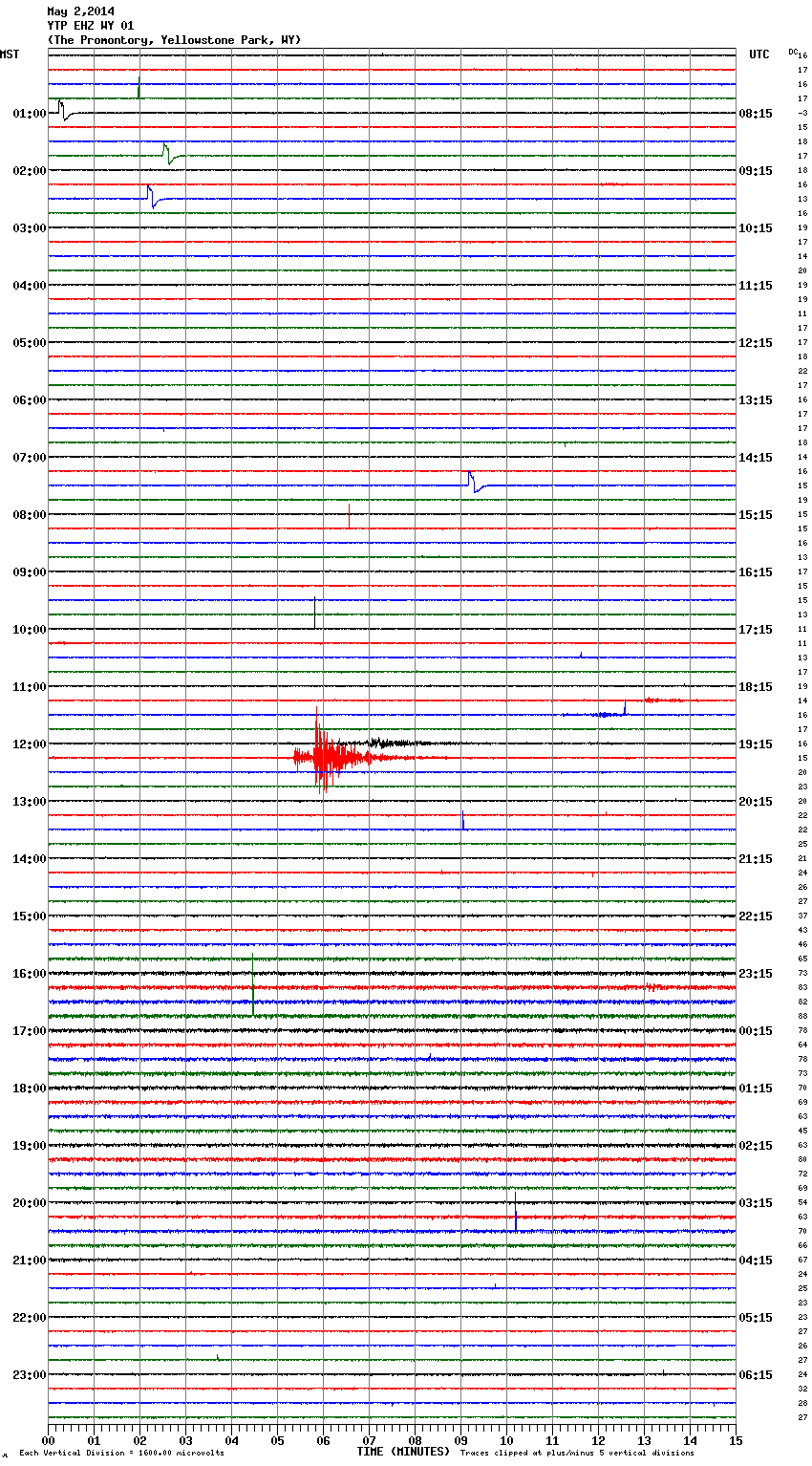Click the '17:15' UTC time label
Viewport: 812px width, 1466px height.
756,630
